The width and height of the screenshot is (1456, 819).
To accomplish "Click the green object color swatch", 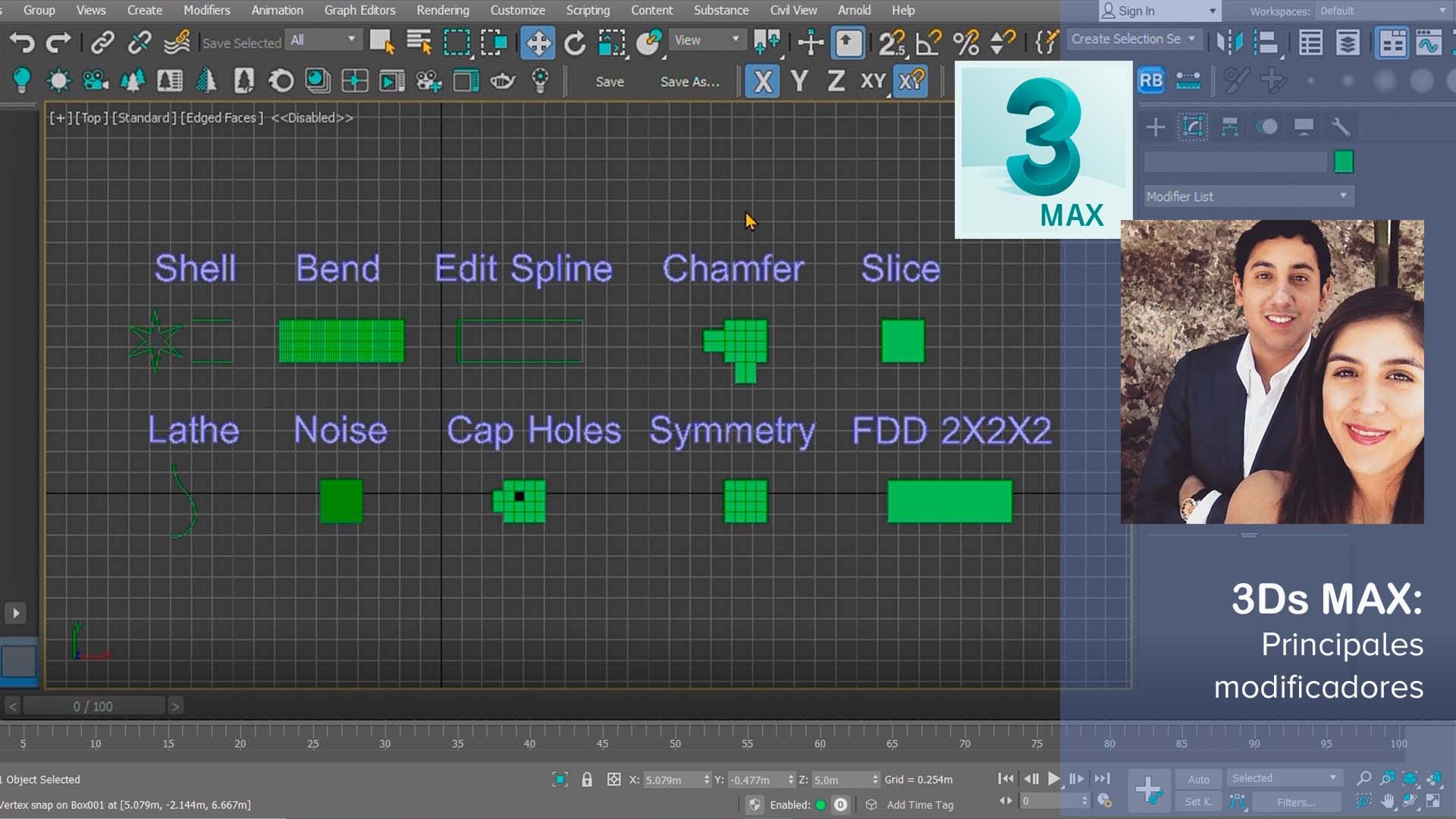I will 1343,162.
